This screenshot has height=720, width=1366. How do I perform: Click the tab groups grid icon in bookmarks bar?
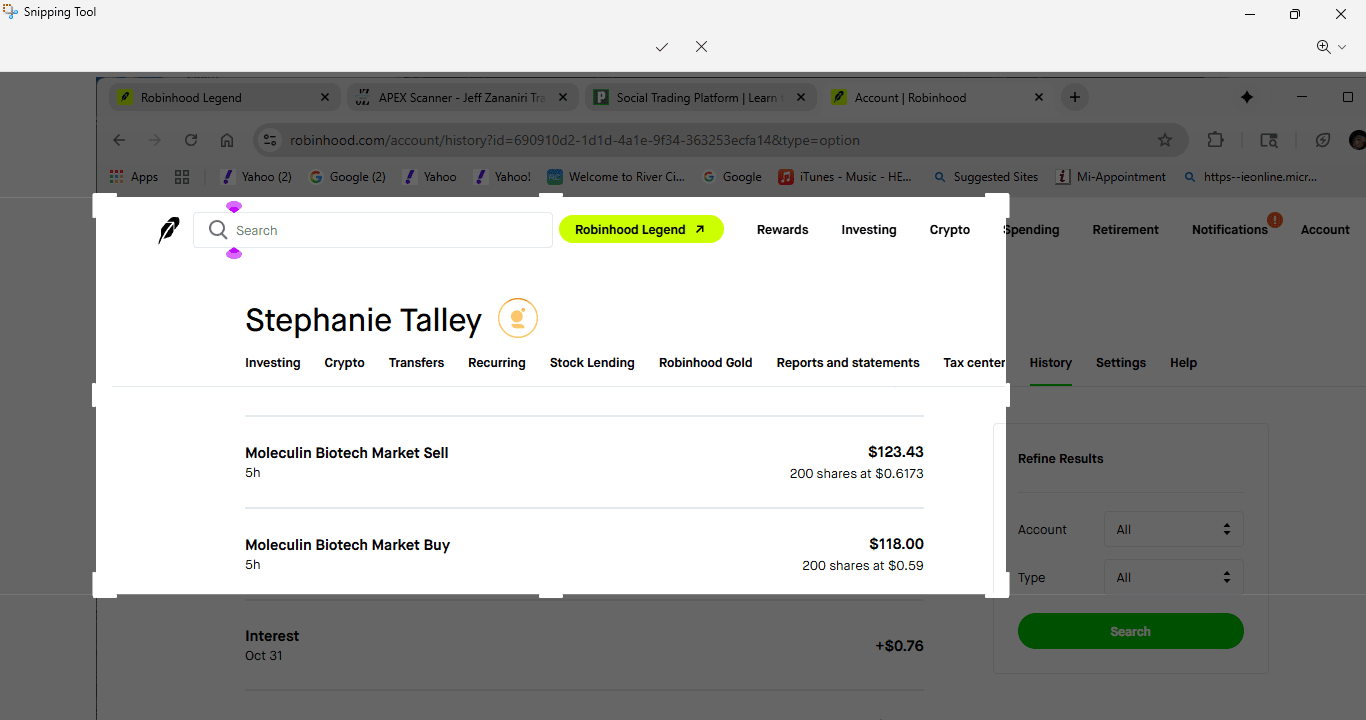click(182, 177)
